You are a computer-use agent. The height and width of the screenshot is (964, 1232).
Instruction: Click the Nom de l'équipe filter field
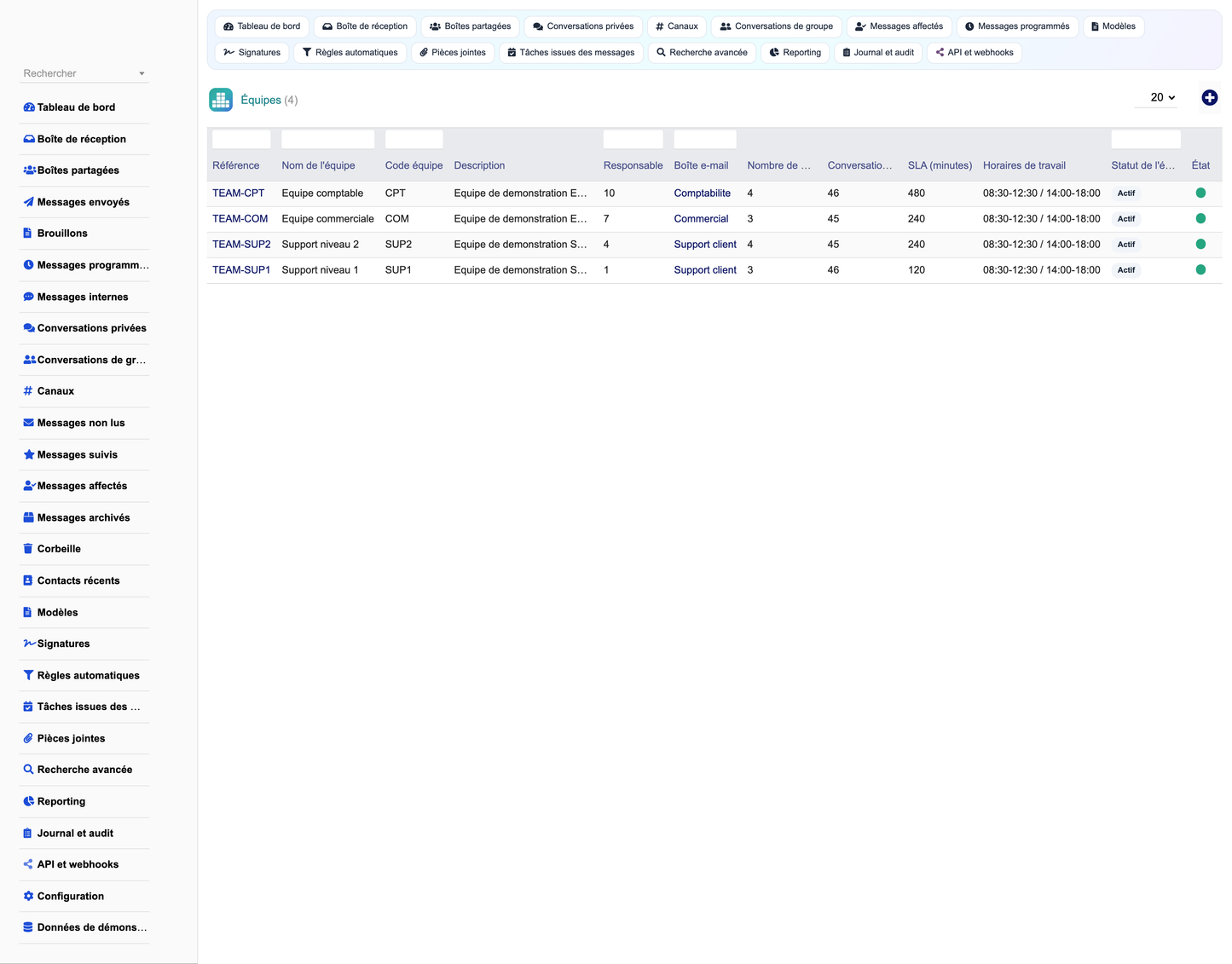328,140
